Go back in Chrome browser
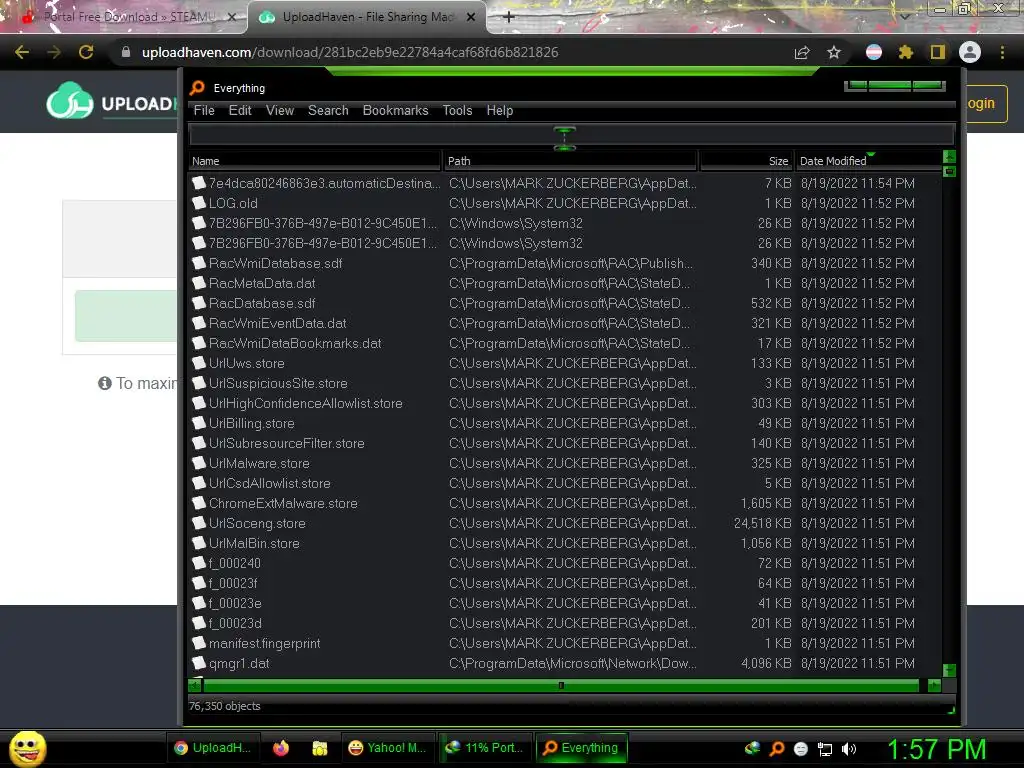 pyautogui.click(x=22, y=52)
